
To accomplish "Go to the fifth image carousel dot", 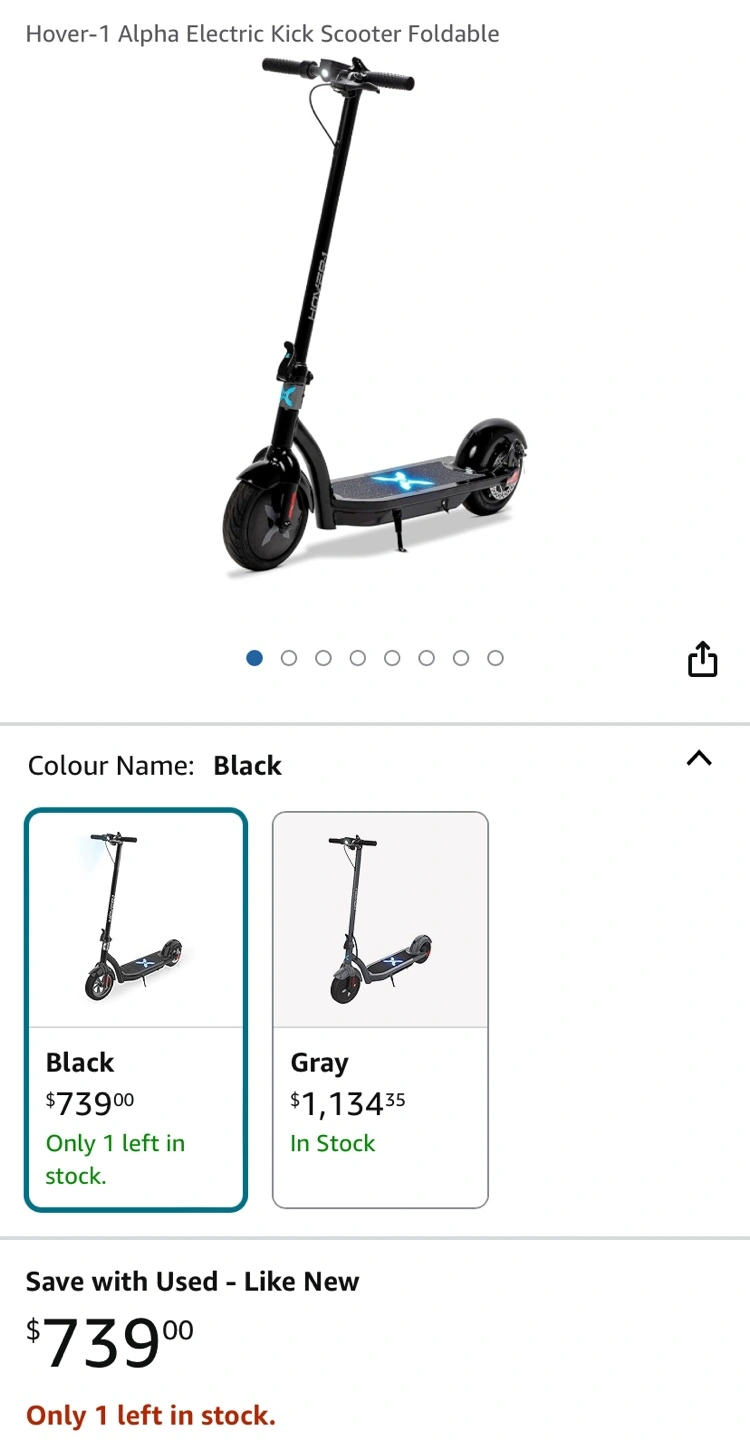I will (x=392, y=658).
